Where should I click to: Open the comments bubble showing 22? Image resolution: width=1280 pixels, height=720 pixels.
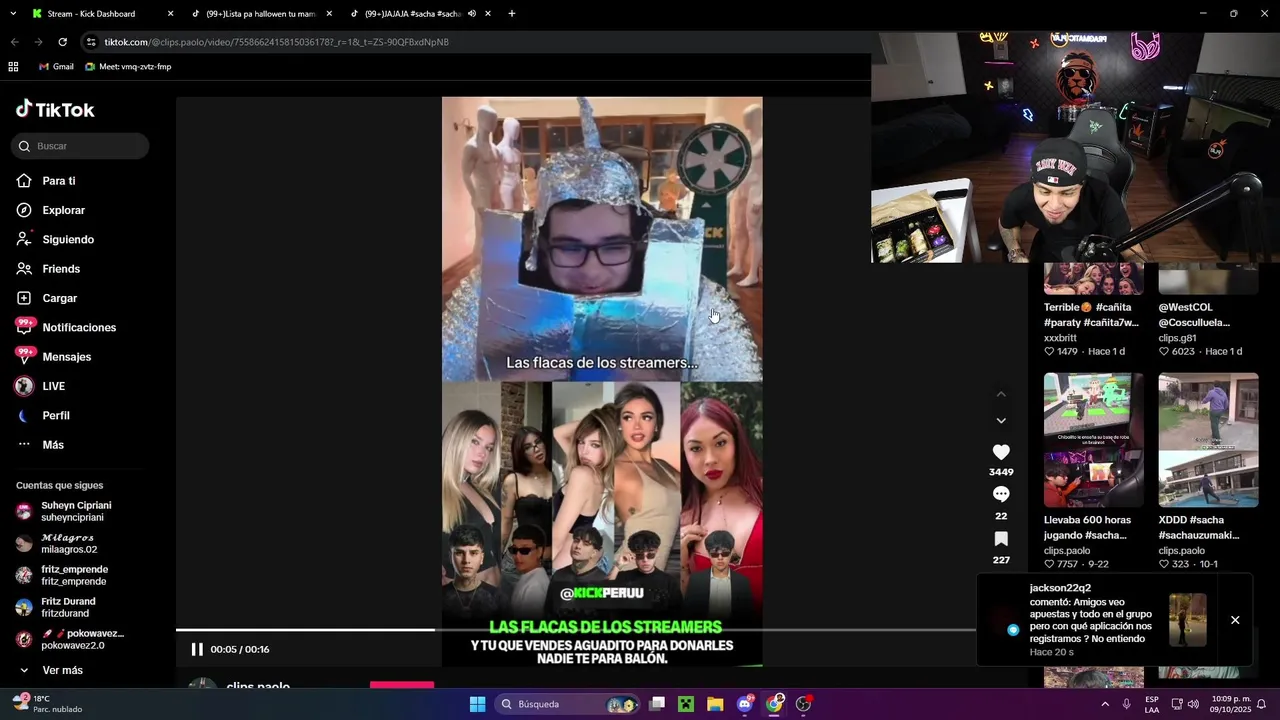(x=1001, y=494)
